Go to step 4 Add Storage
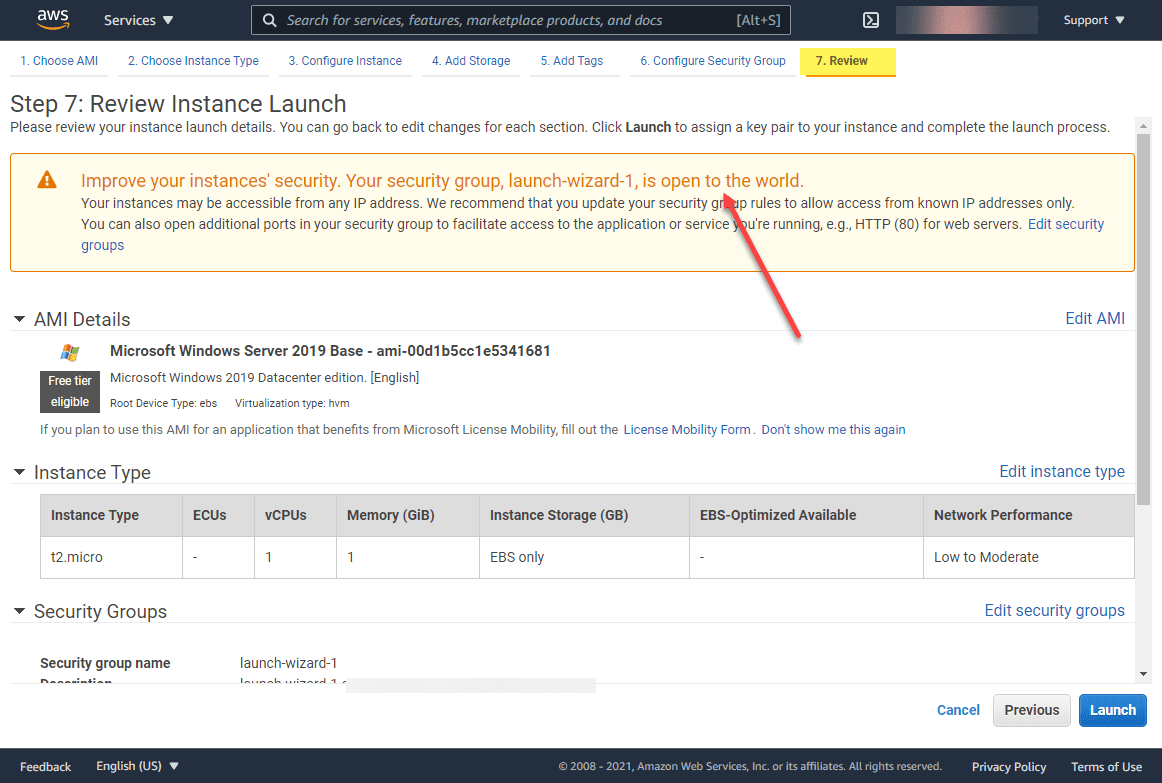 coord(471,61)
